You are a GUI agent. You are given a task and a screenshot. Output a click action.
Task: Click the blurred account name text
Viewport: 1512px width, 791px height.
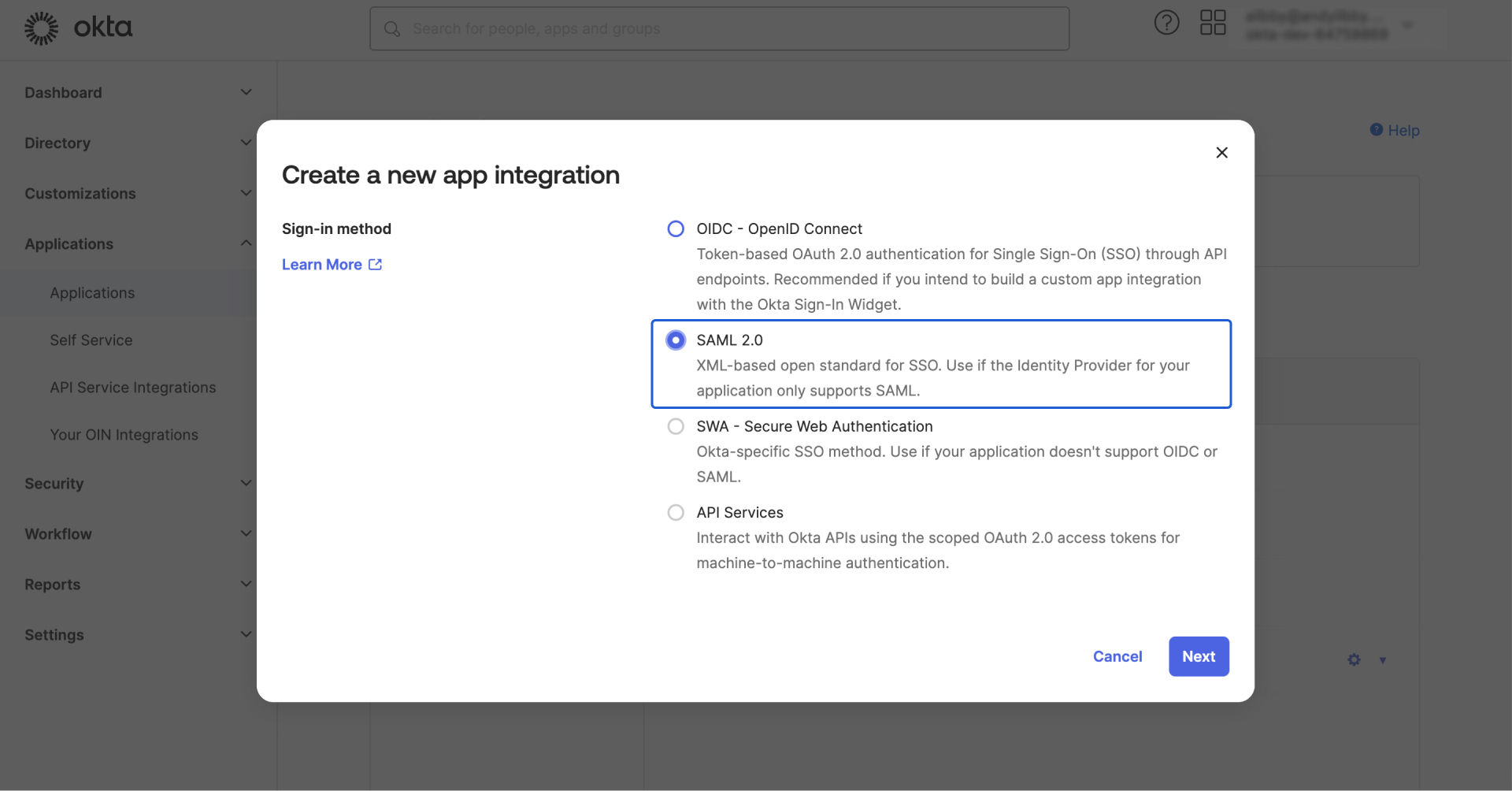pyautogui.click(x=1317, y=25)
